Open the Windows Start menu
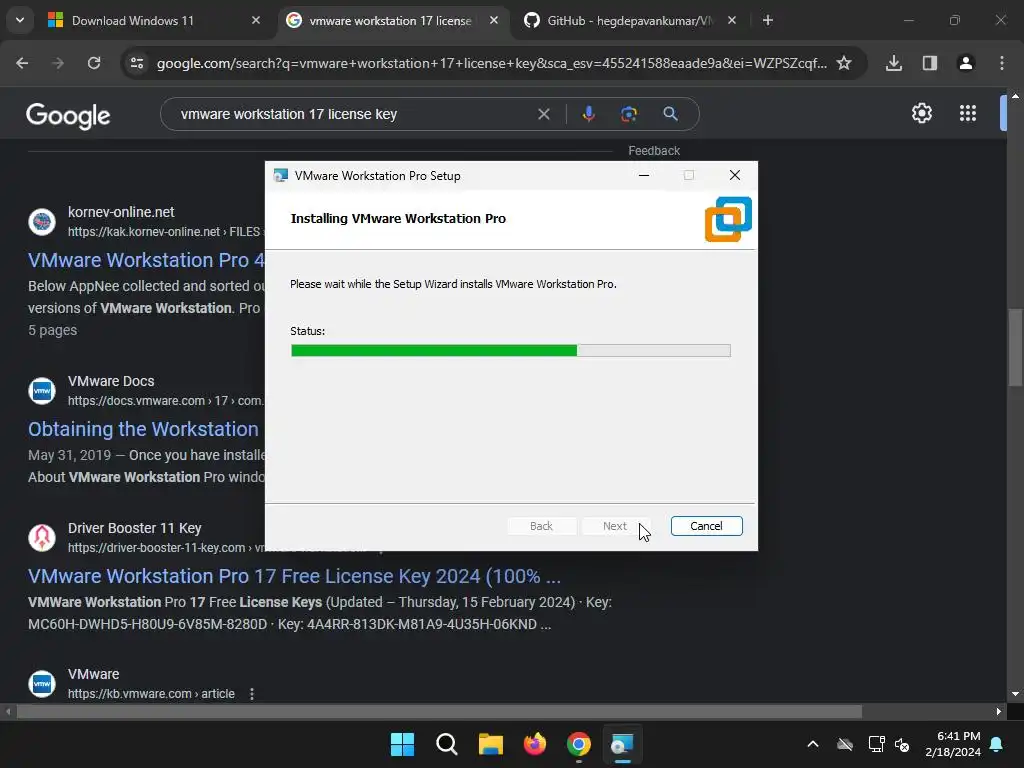The image size is (1024, 768). pos(402,744)
